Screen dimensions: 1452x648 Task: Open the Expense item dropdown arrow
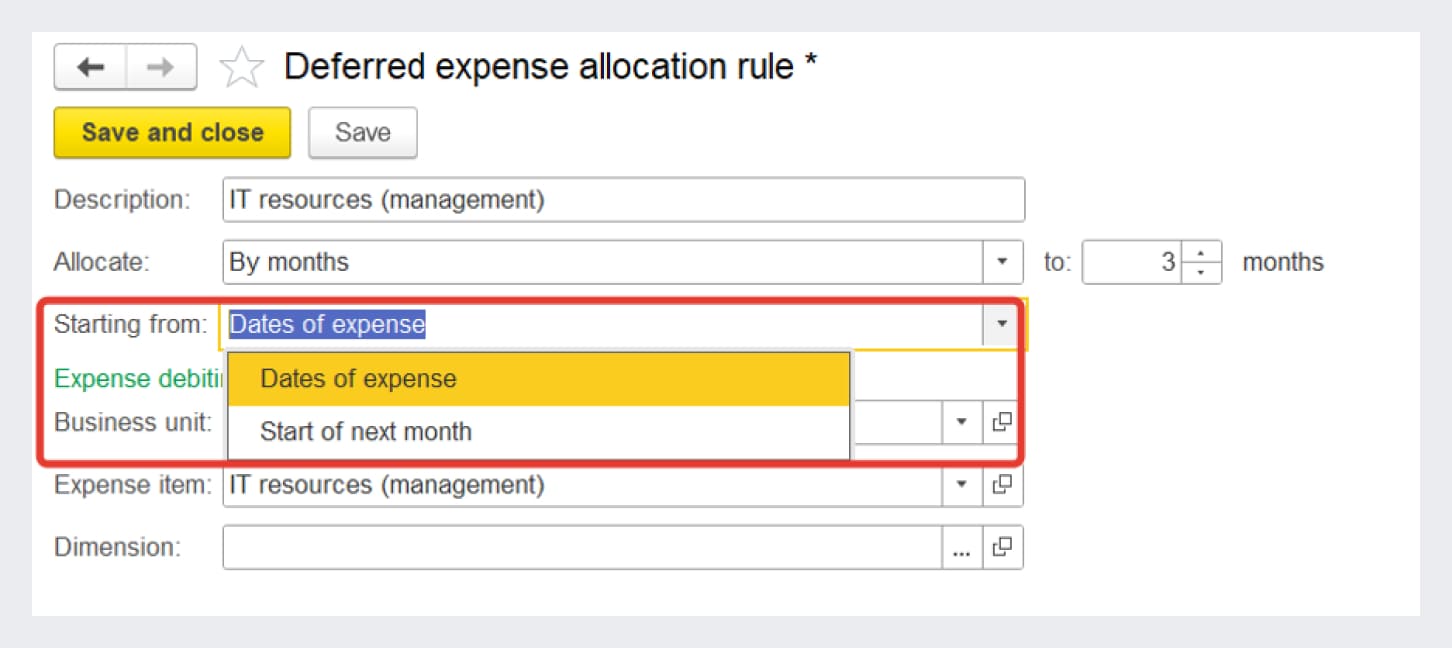962,485
